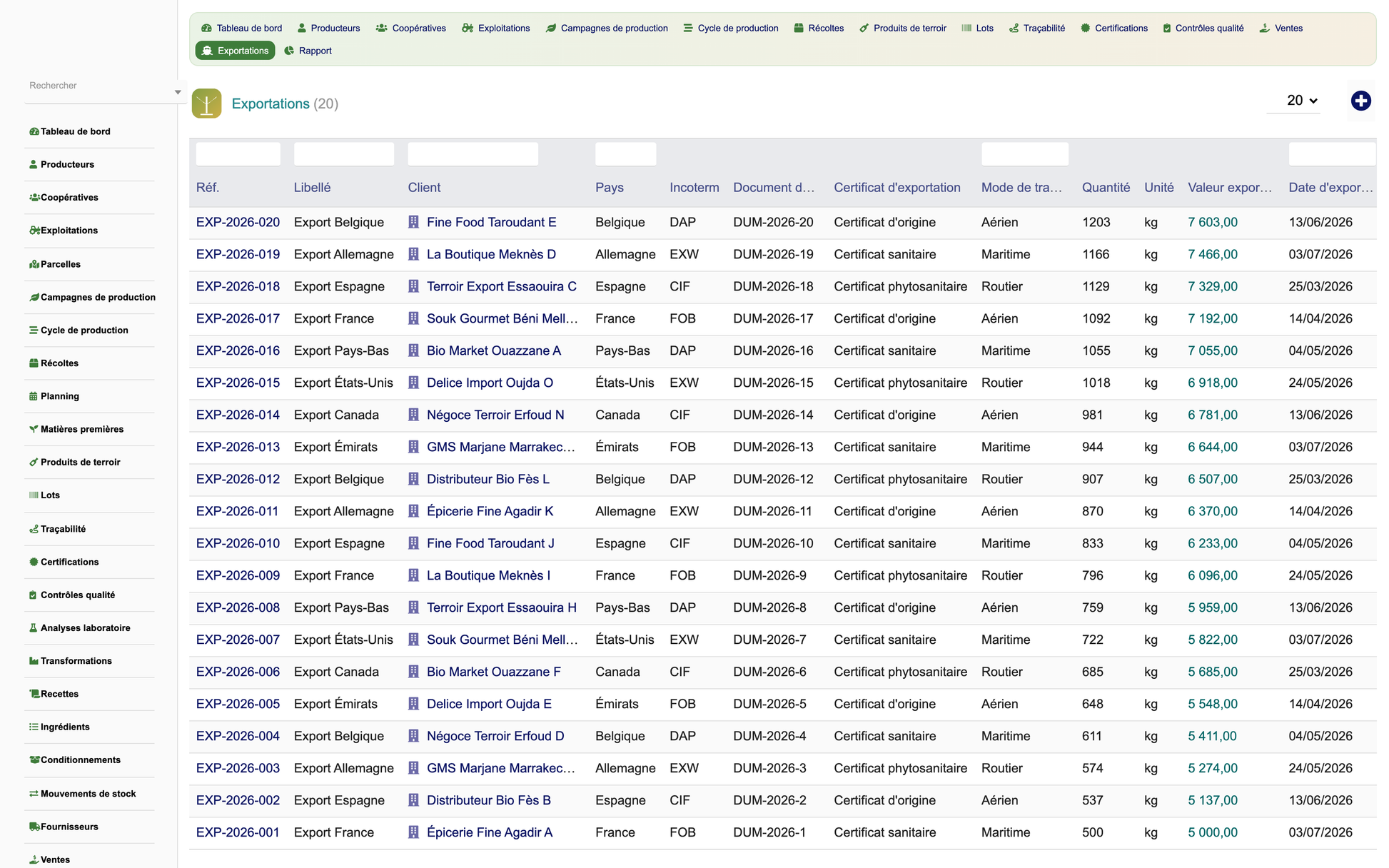Open Campagnes de production top tab

(x=607, y=28)
